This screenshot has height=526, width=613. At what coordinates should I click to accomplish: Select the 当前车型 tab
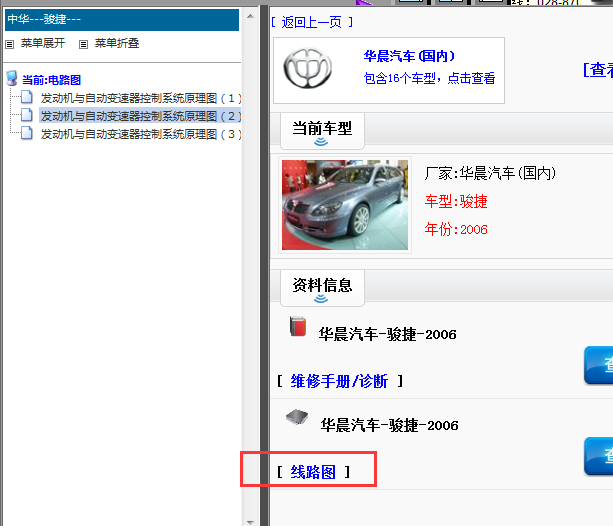(322, 130)
